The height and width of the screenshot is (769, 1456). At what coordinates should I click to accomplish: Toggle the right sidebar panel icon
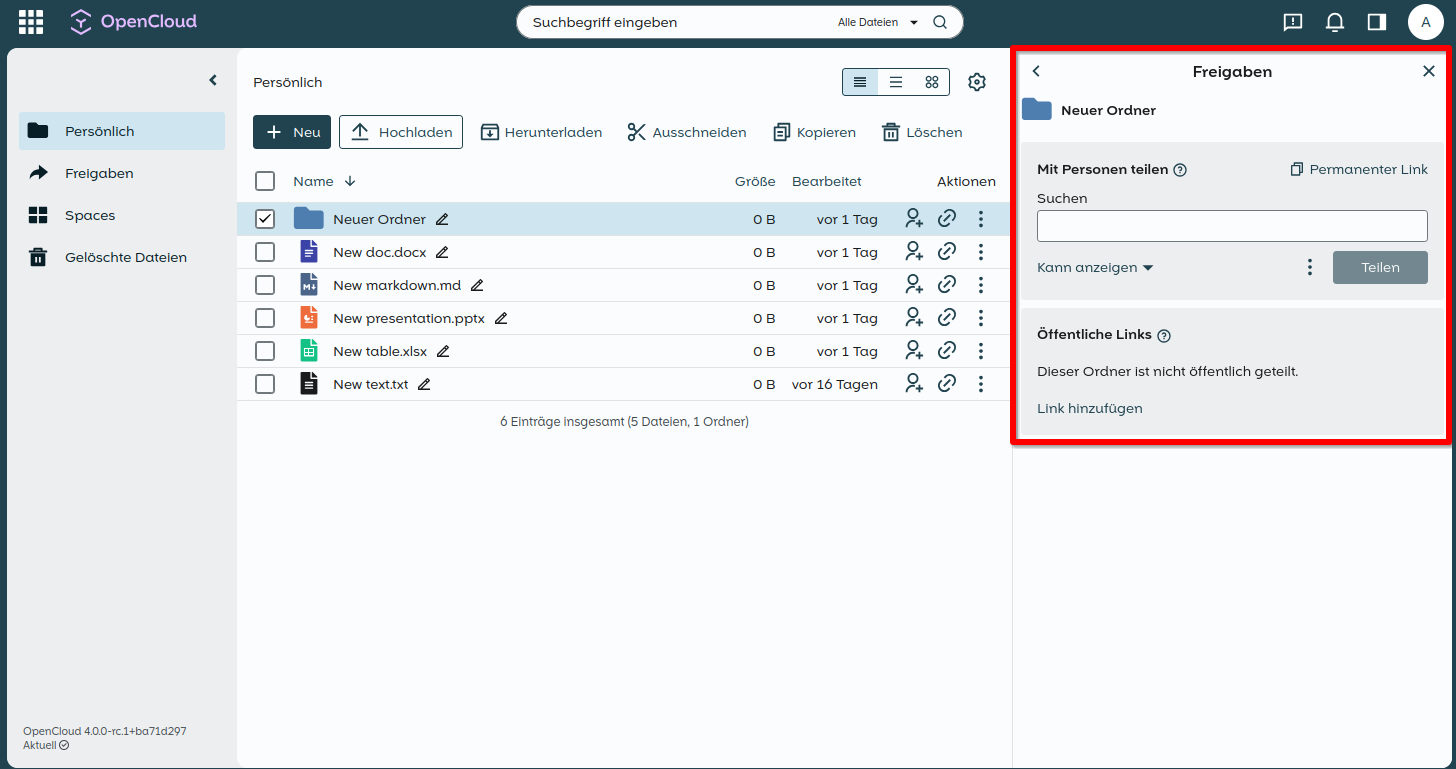click(1376, 22)
